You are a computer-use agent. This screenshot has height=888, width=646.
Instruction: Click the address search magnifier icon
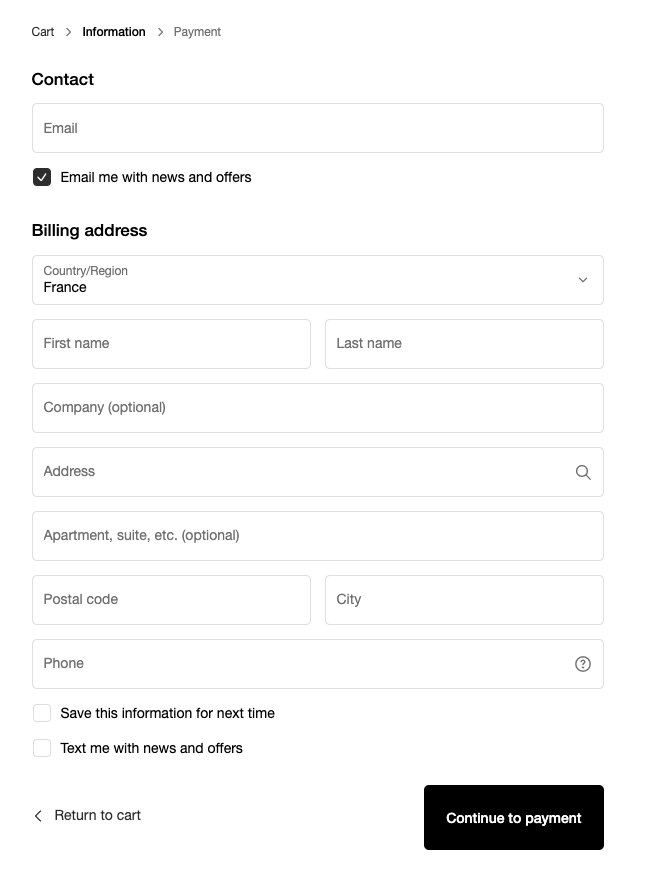tap(583, 471)
